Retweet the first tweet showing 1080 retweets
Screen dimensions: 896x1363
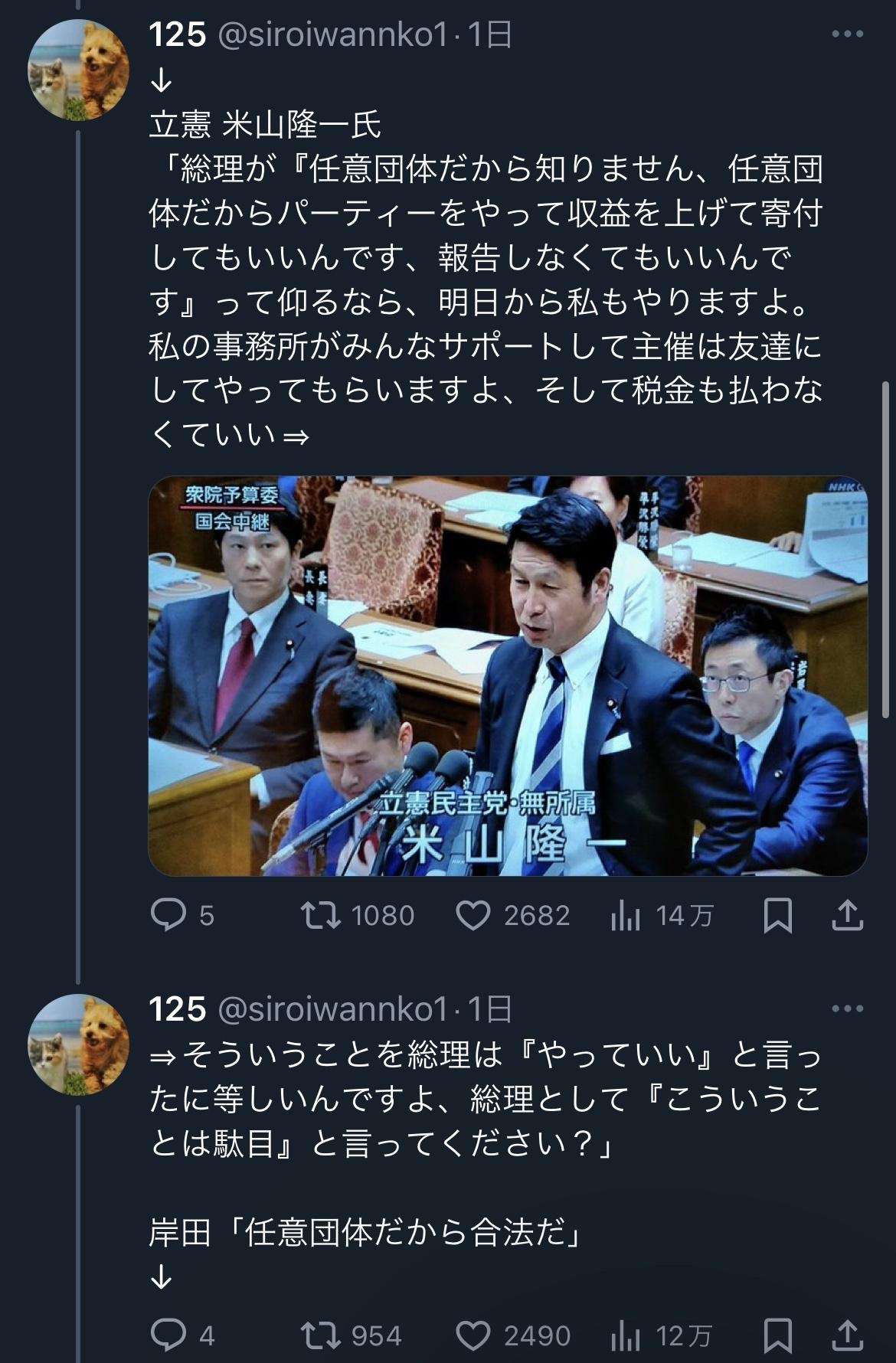click(x=358, y=915)
